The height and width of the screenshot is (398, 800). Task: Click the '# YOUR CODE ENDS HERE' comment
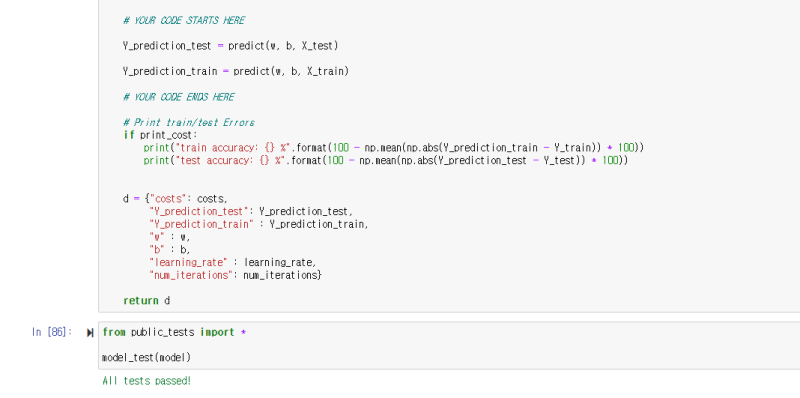(x=179, y=97)
